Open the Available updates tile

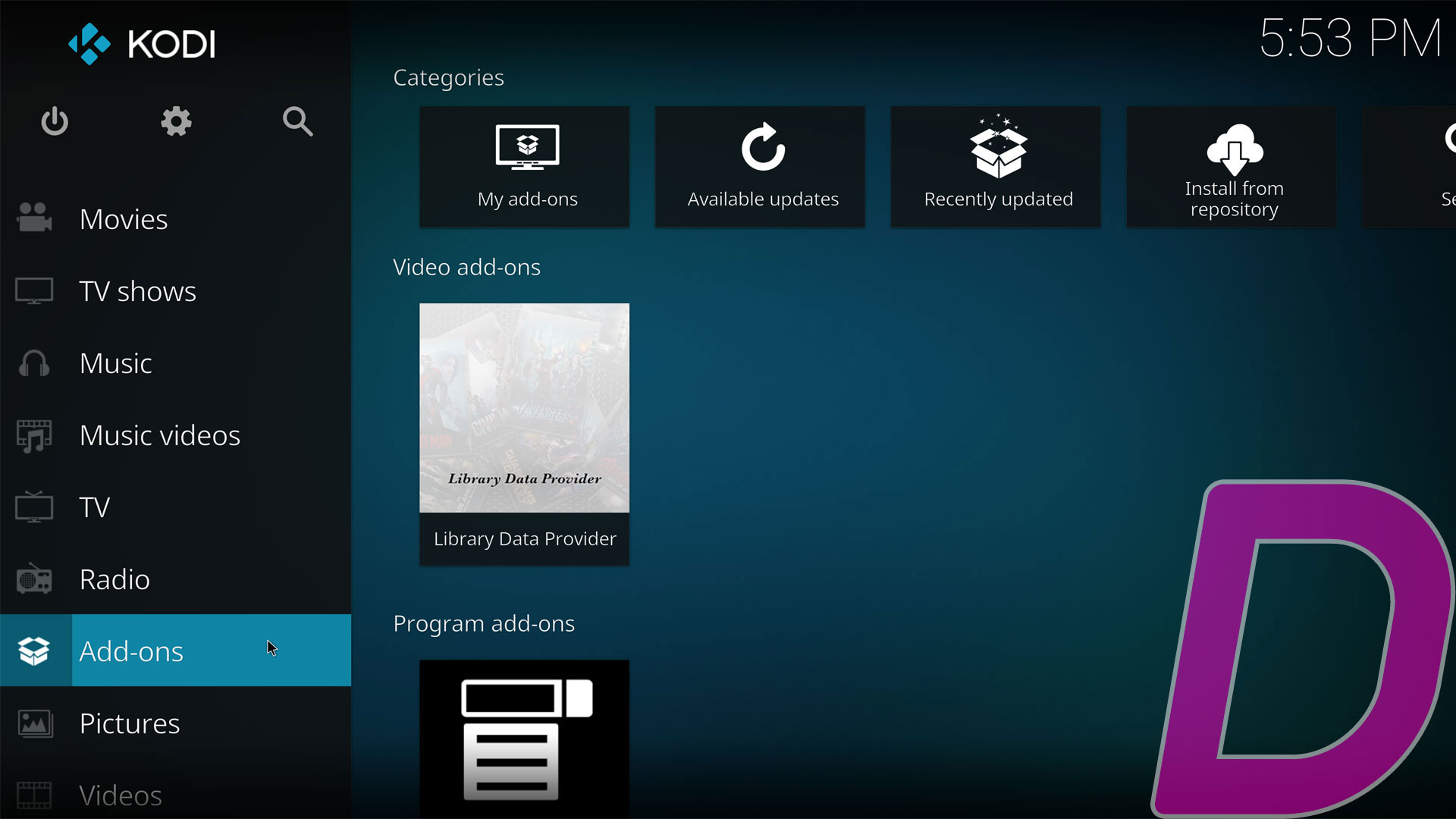(x=760, y=167)
